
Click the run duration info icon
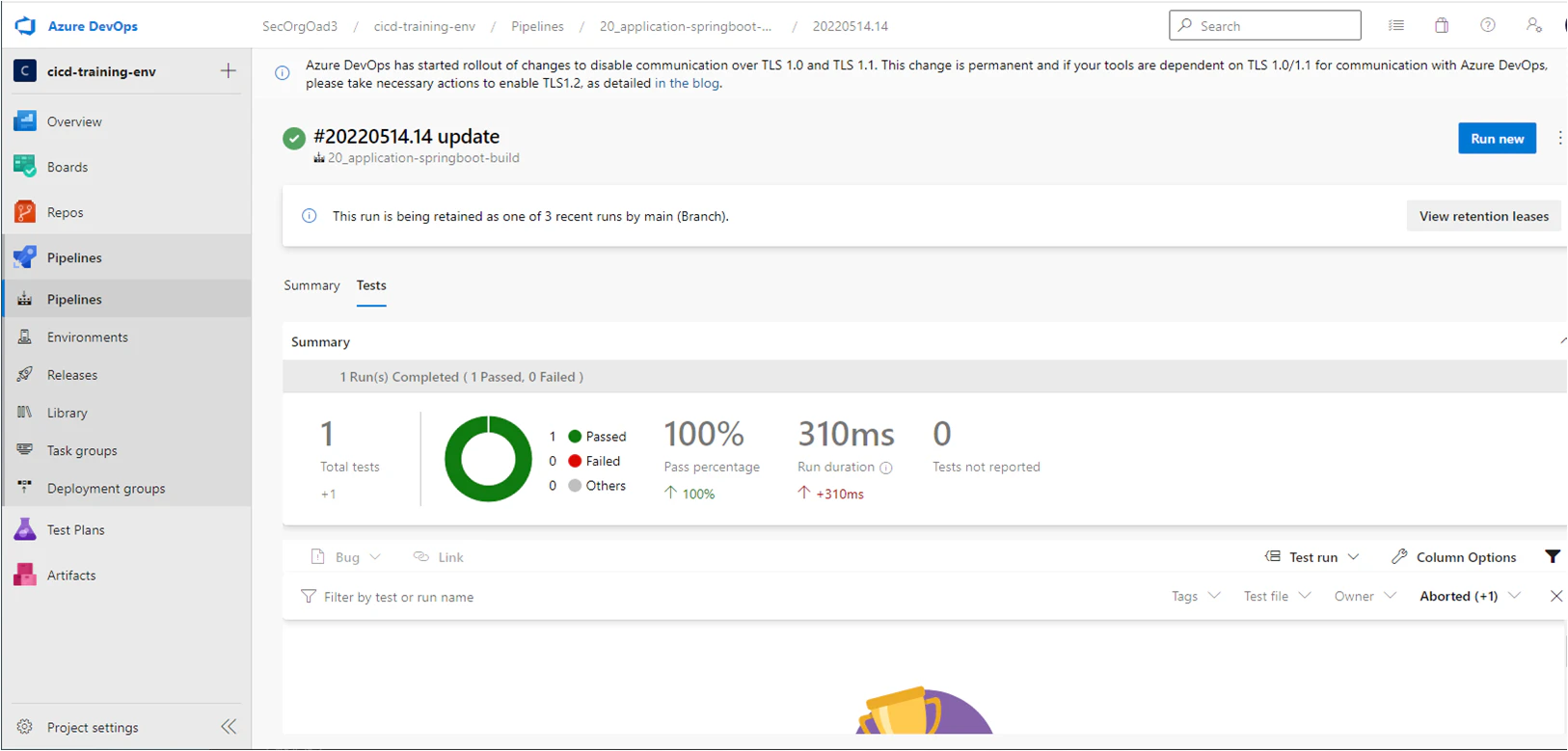[886, 468]
